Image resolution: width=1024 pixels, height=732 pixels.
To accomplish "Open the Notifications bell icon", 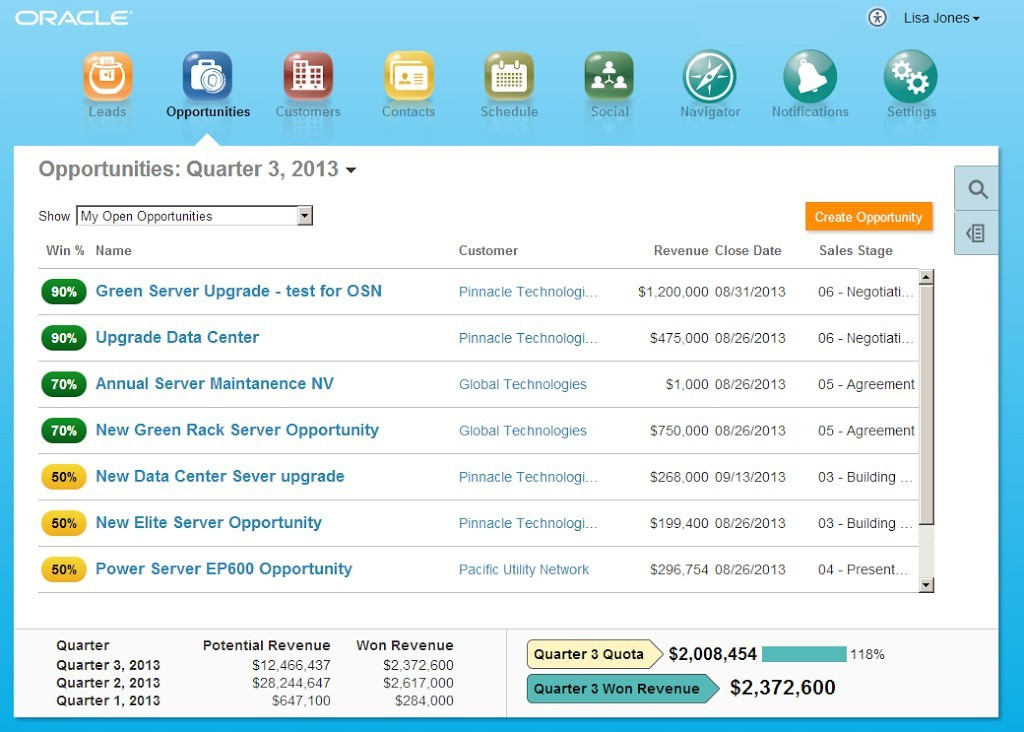I will [810, 76].
